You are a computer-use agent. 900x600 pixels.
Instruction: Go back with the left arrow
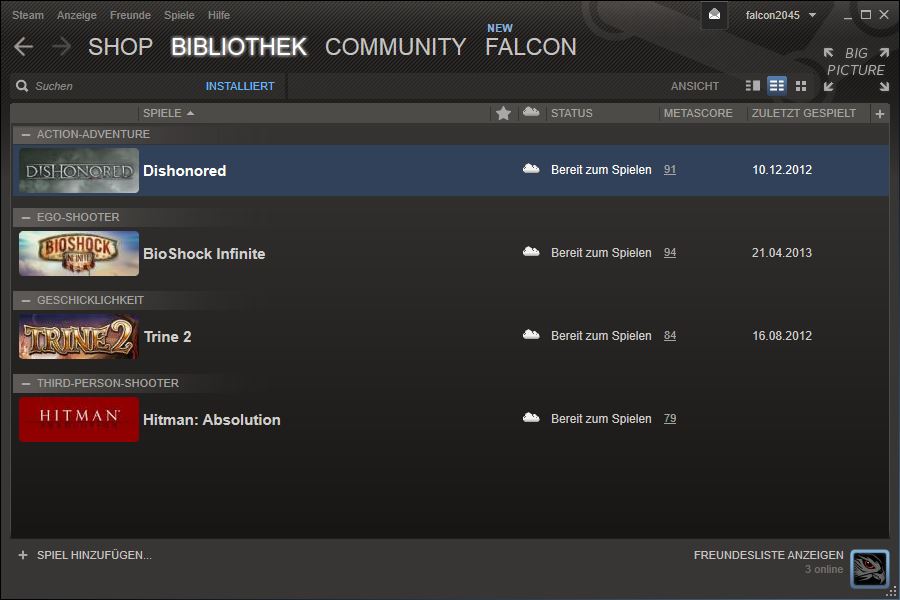pyautogui.click(x=24, y=47)
